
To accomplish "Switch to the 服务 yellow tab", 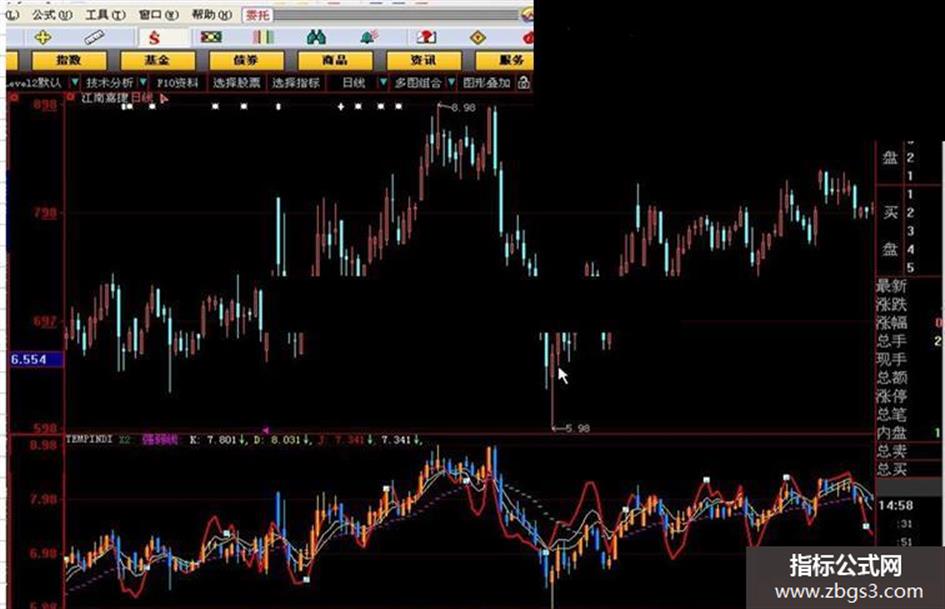I will point(504,60).
